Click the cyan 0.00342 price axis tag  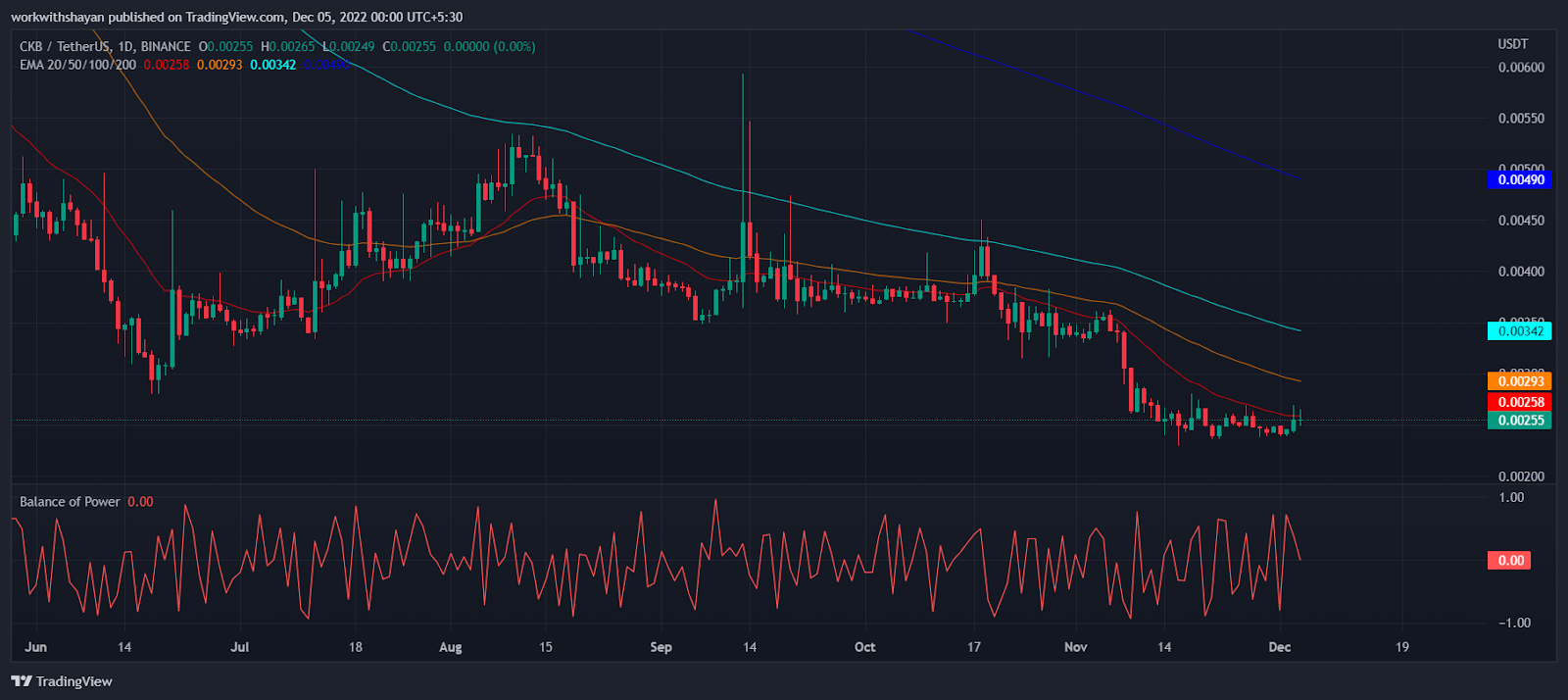[1519, 331]
